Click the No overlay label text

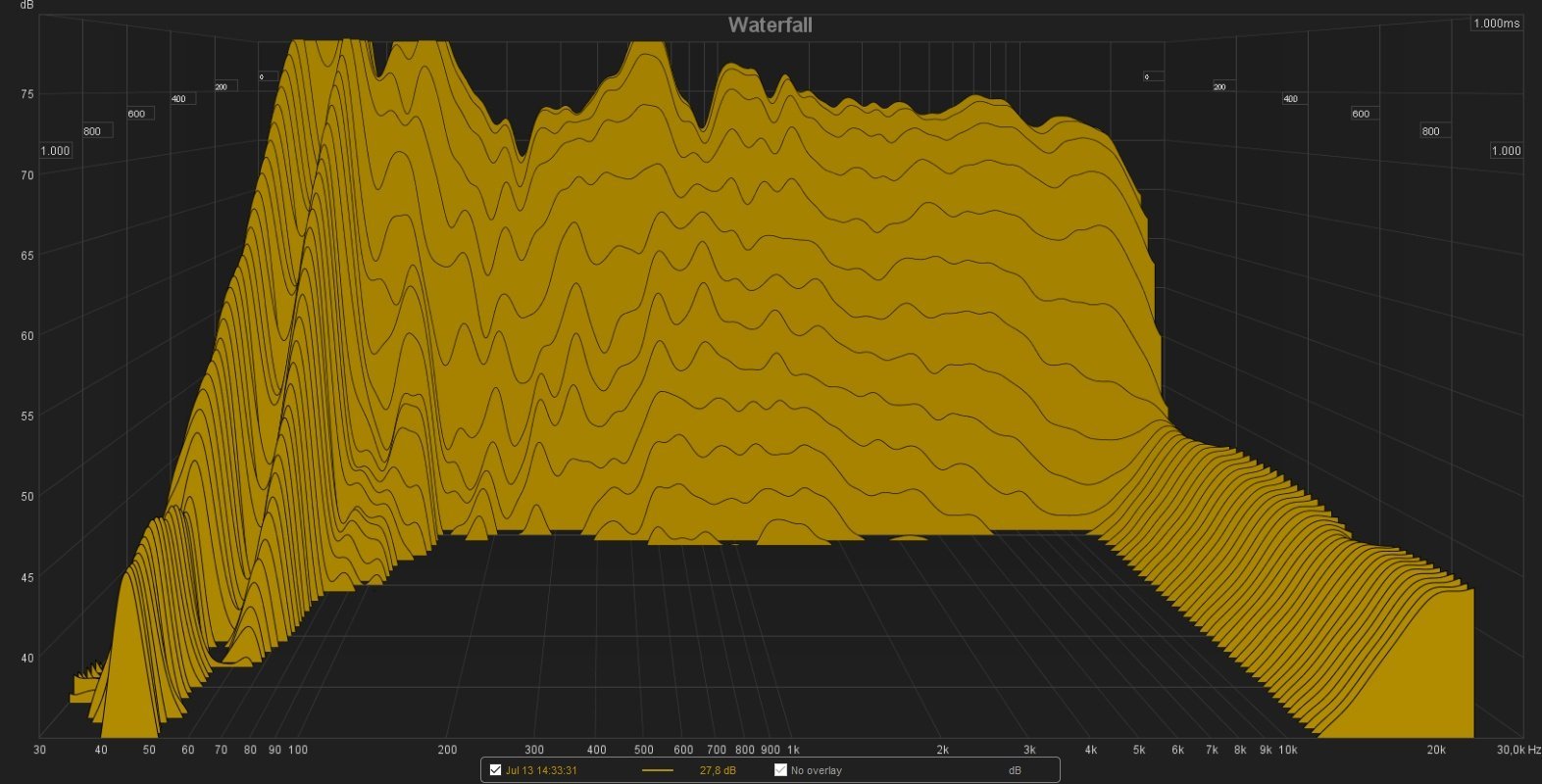point(816,770)
